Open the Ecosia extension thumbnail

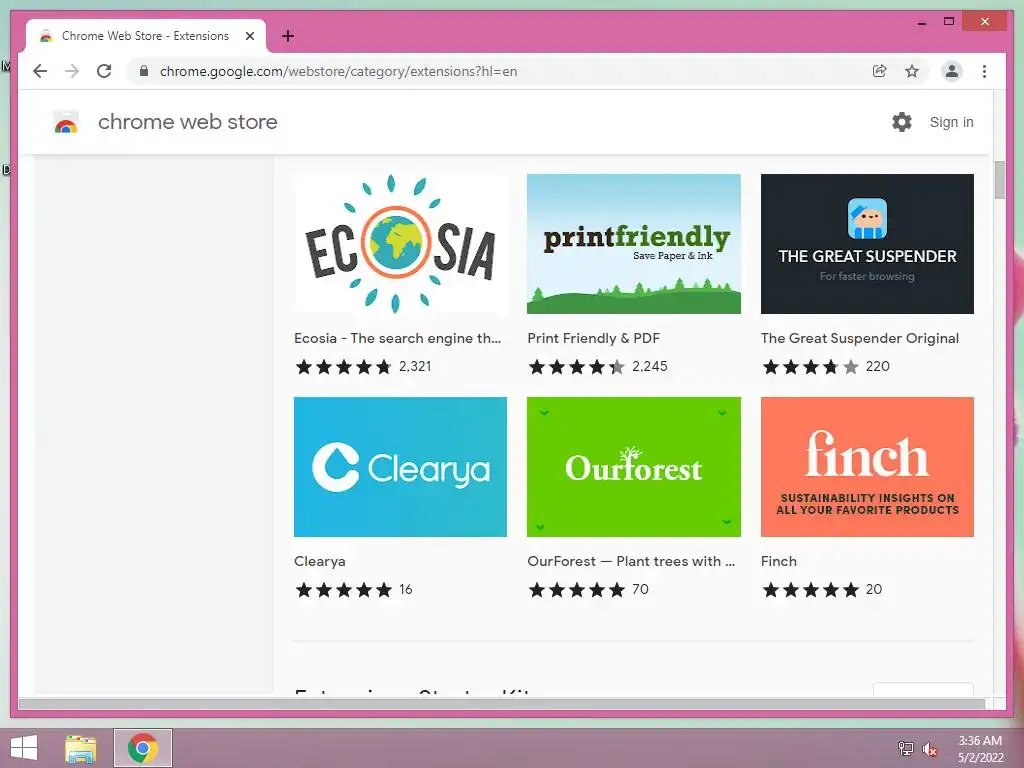(400, 244)
